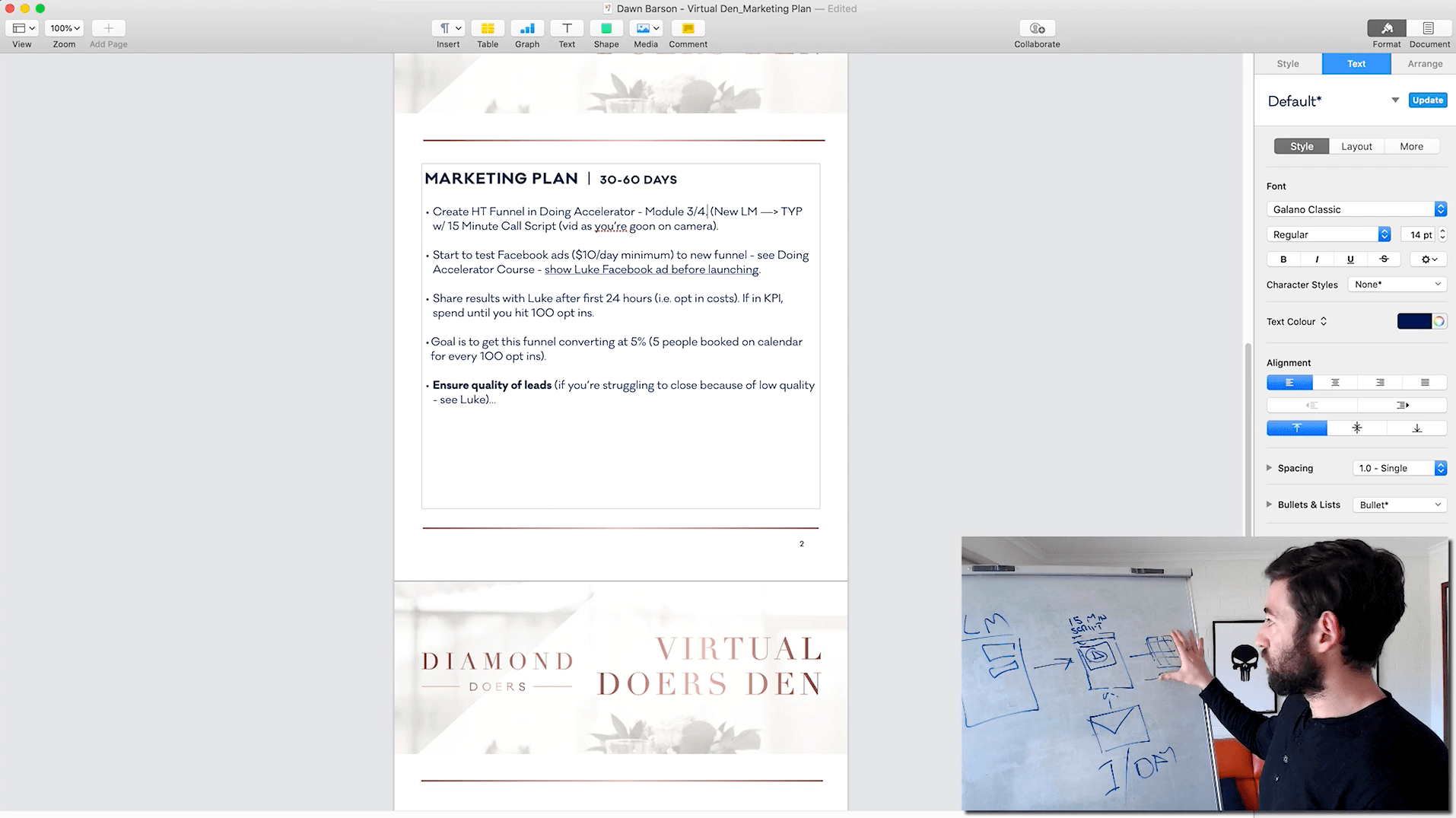This screenshot has height=818, width=1456.
Task: Open the Text Colour swatch
Action: pos(1413,321)
